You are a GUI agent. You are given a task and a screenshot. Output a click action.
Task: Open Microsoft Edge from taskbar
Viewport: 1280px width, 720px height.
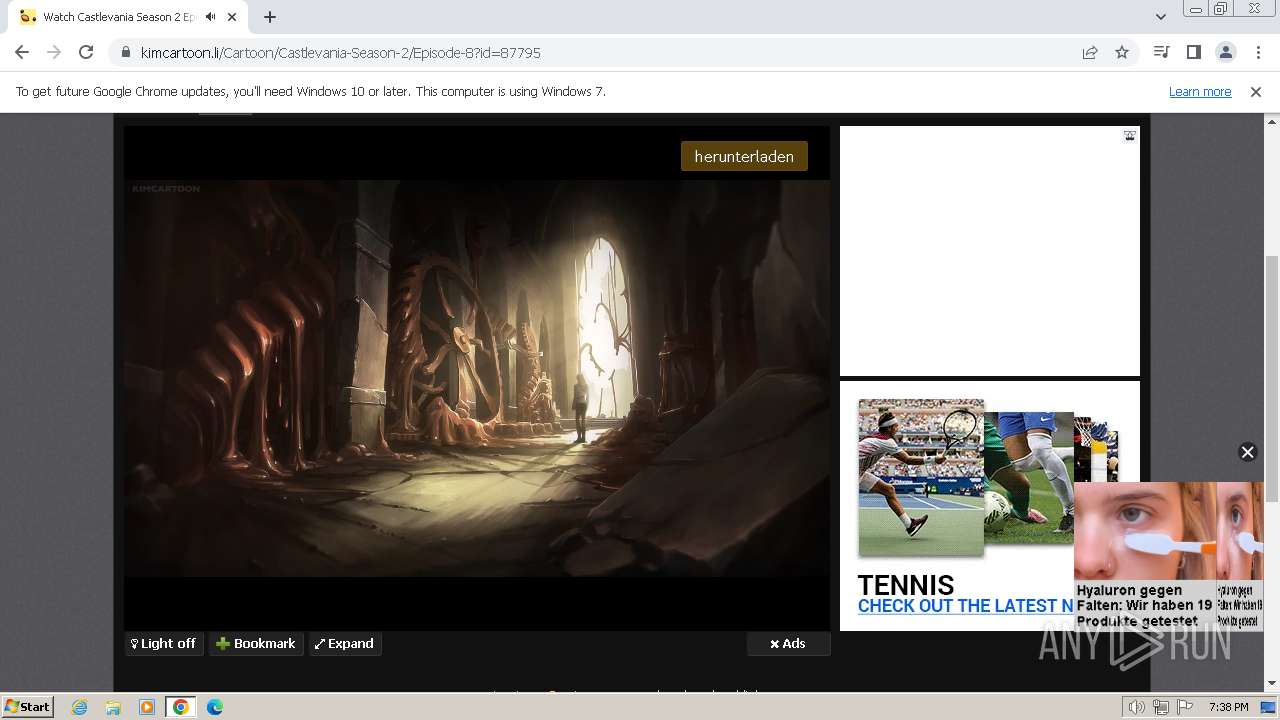[x=215, y=707]
